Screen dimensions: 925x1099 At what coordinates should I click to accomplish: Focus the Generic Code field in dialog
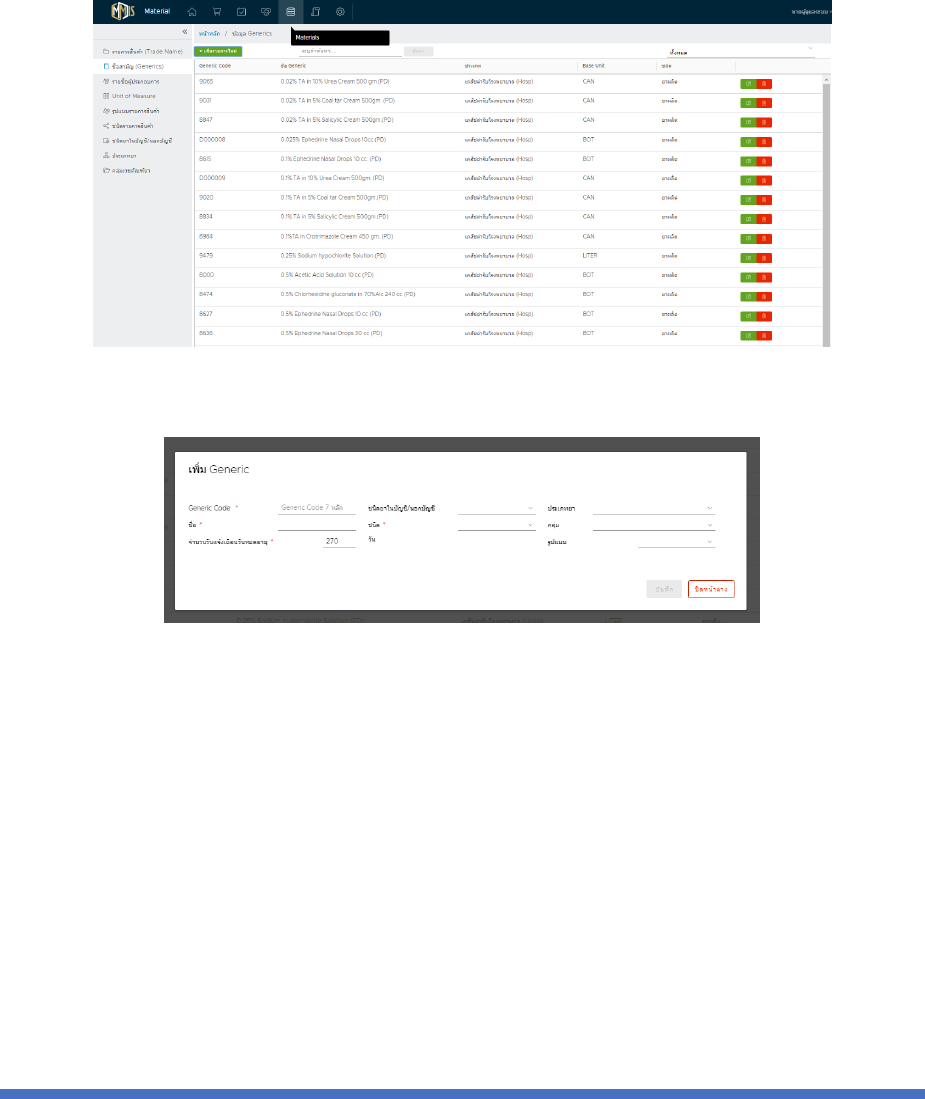pyautogui.click(x=317, y=507)
